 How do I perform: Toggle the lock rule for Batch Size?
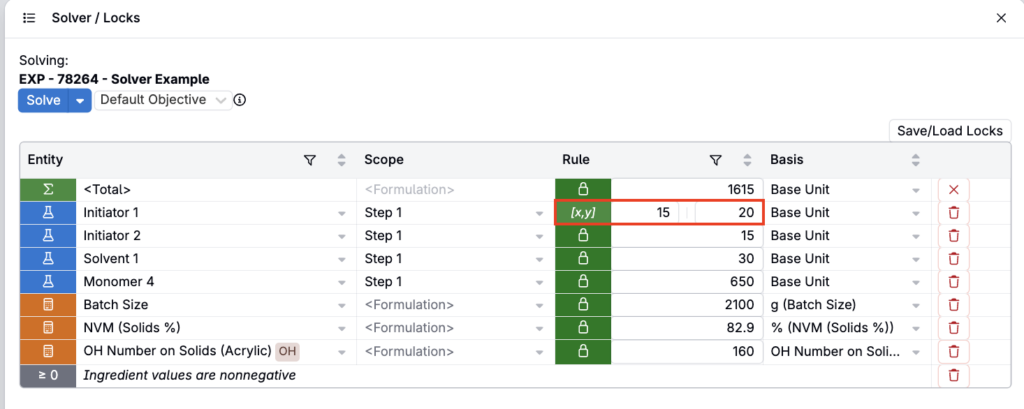583,305
